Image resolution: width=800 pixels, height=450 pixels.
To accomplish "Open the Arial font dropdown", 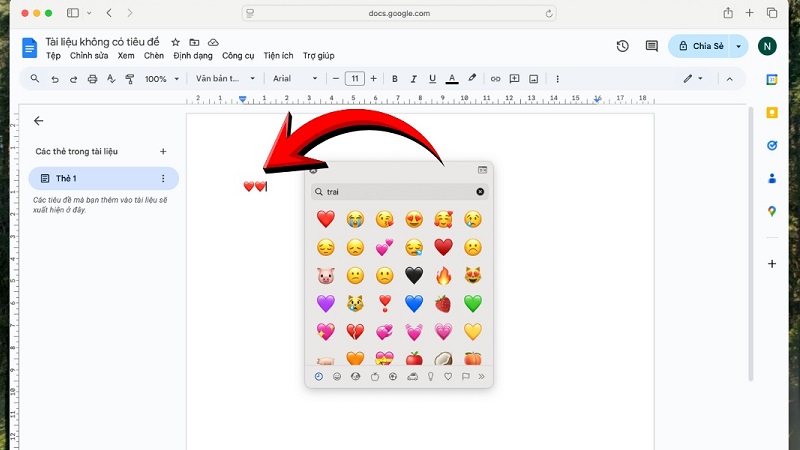I will pyautogui.click(x=300, y=79).
